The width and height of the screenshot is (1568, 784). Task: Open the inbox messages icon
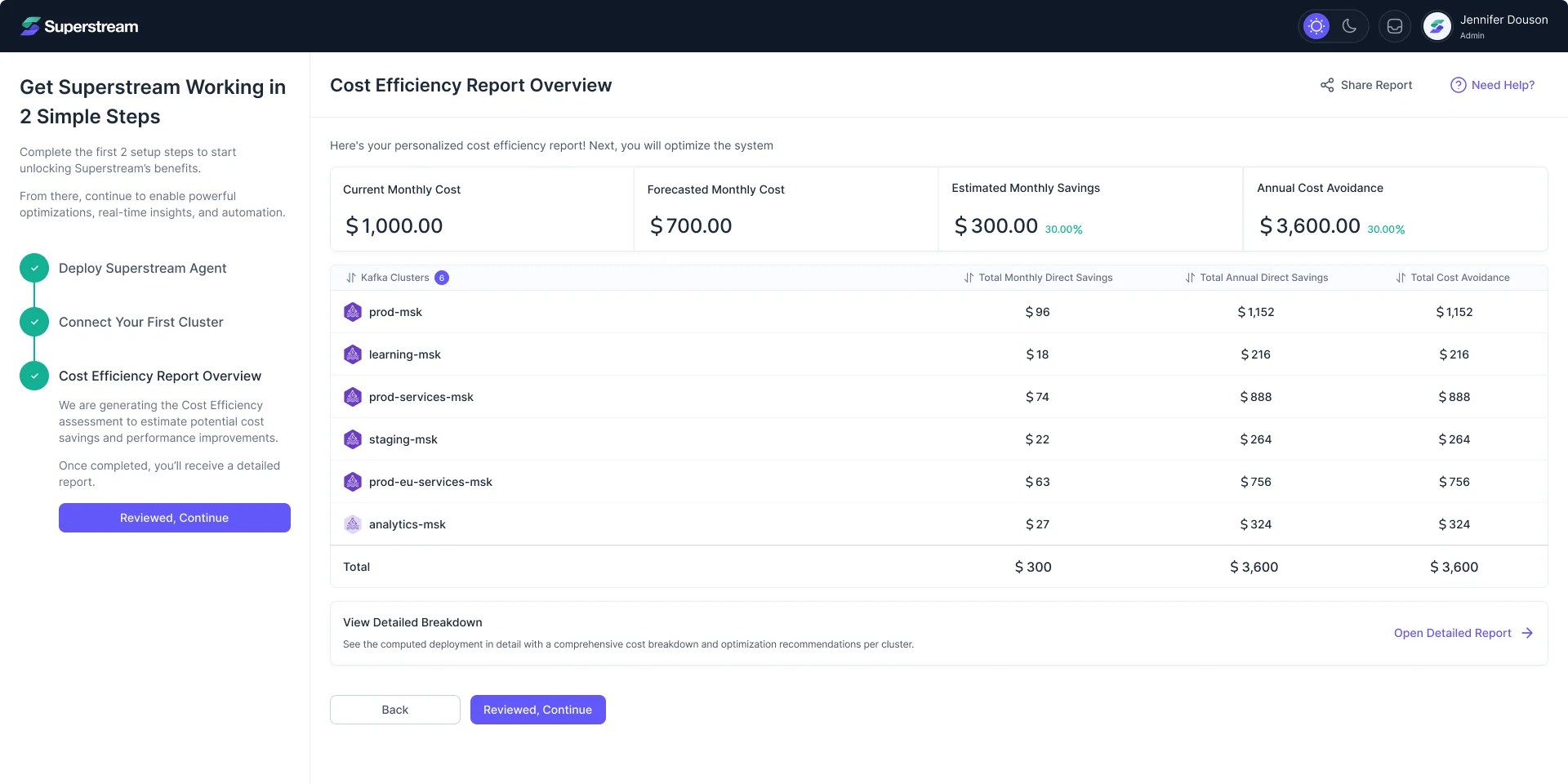coord(1395,26)
